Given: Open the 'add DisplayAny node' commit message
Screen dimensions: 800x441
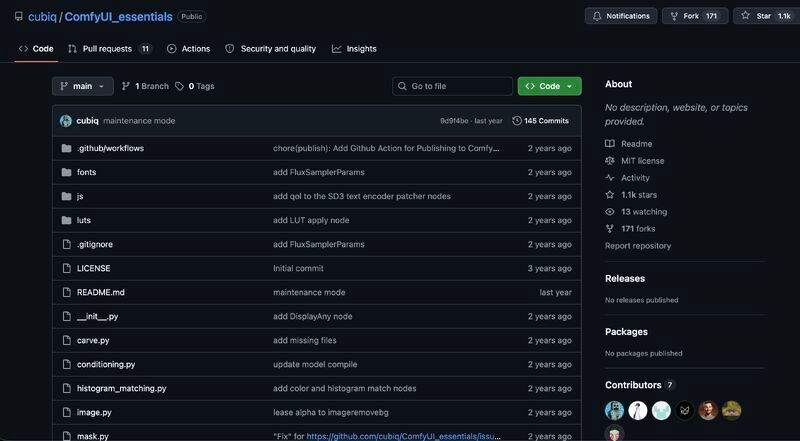Looking at the screenshot, I should tap(313, 316).
